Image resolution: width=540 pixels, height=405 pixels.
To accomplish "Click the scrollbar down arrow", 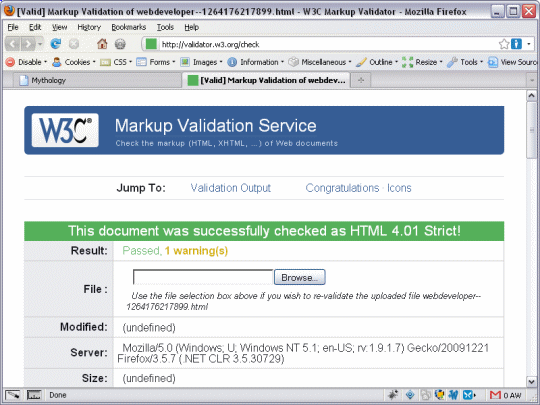I will (x=531, y=381).
